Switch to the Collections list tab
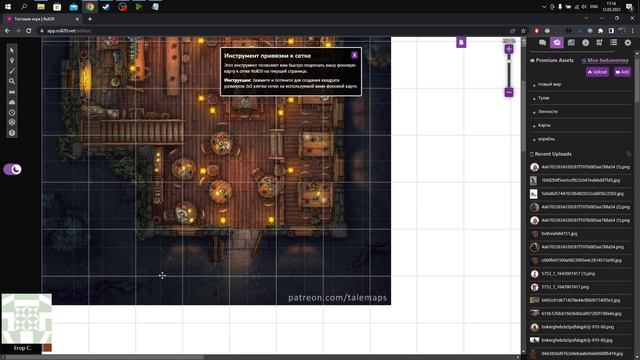The width and height of the screenshot is (640, 360). [x=613, y=42]
